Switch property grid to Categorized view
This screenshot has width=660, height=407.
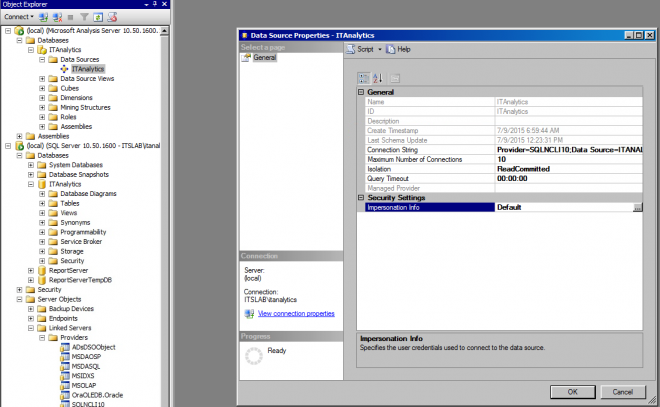364,78
